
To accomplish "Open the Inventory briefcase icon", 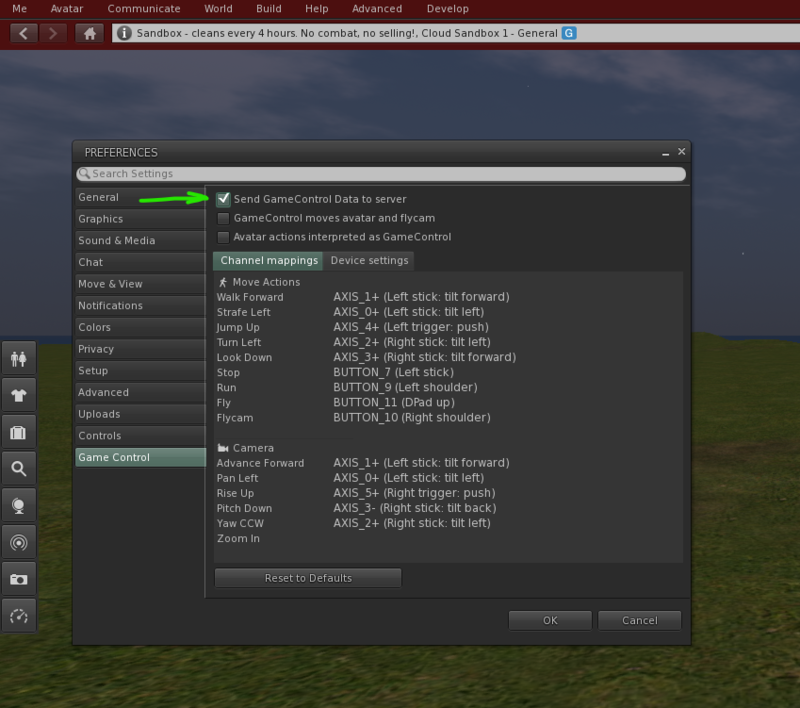I will point(19,431).
